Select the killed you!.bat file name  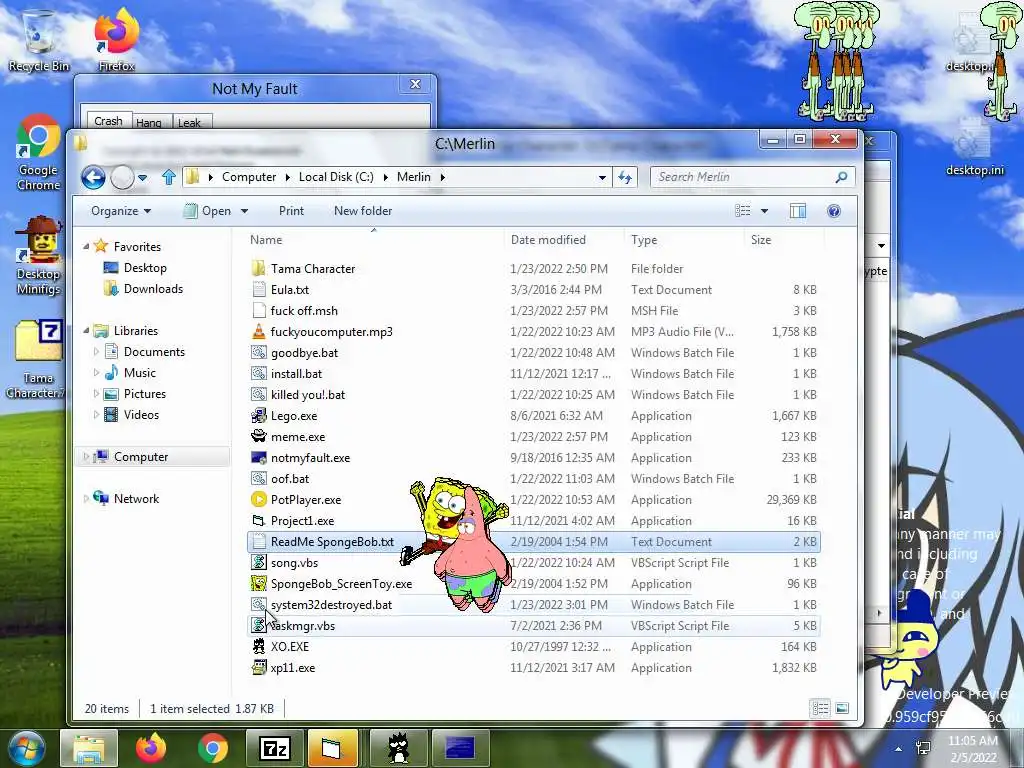(308, 395)
